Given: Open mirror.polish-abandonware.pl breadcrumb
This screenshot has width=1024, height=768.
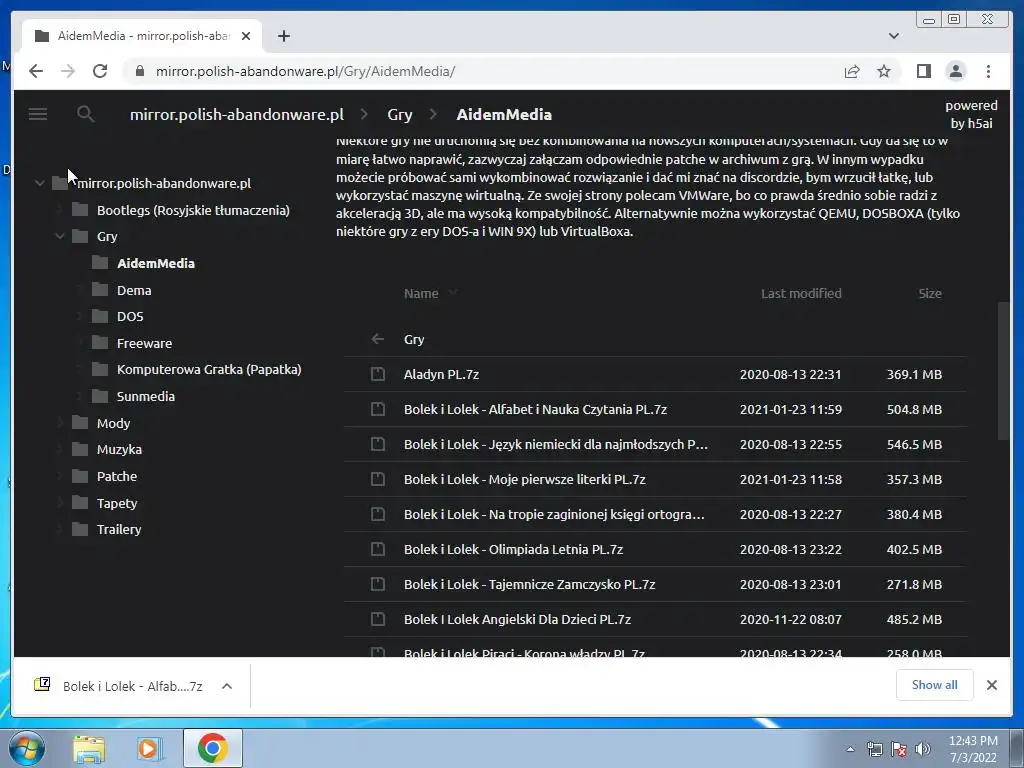Looking at the screenshot, I should (236, 114).
